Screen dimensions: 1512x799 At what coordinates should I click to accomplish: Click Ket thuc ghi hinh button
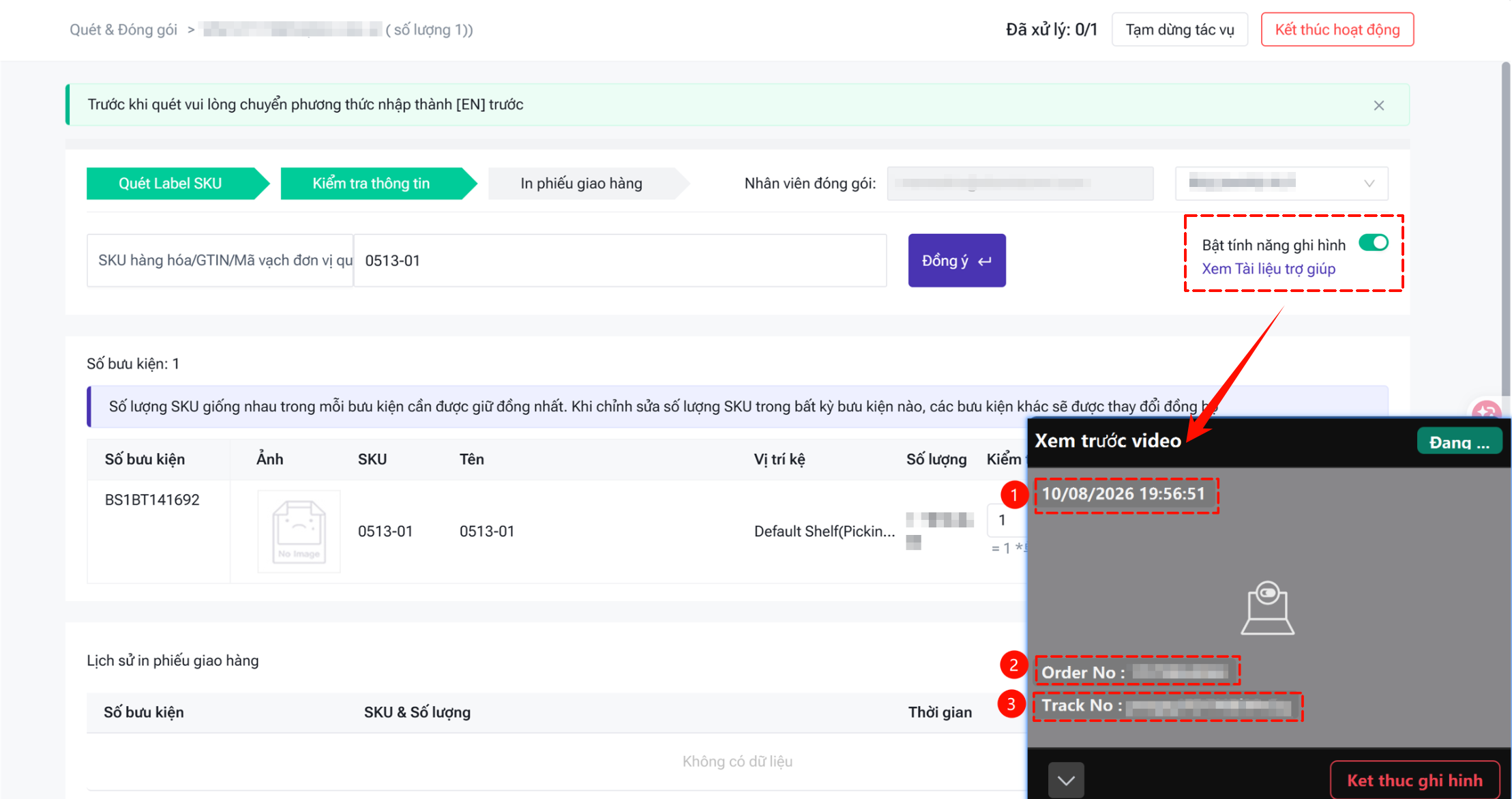pos(1414,780)
